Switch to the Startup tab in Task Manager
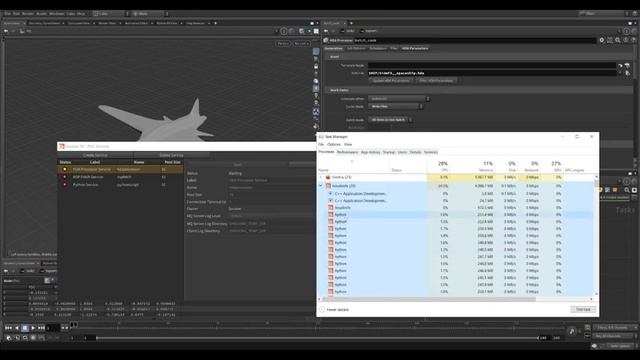640x360 pixels. click(x=389, y=152)
